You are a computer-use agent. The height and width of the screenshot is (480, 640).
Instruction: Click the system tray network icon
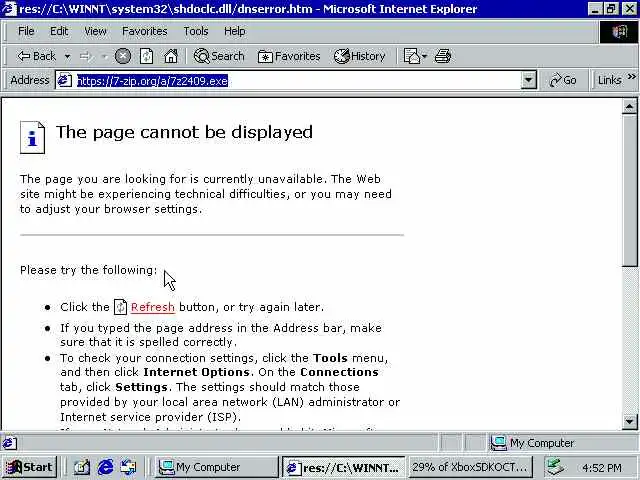point(556,467)
